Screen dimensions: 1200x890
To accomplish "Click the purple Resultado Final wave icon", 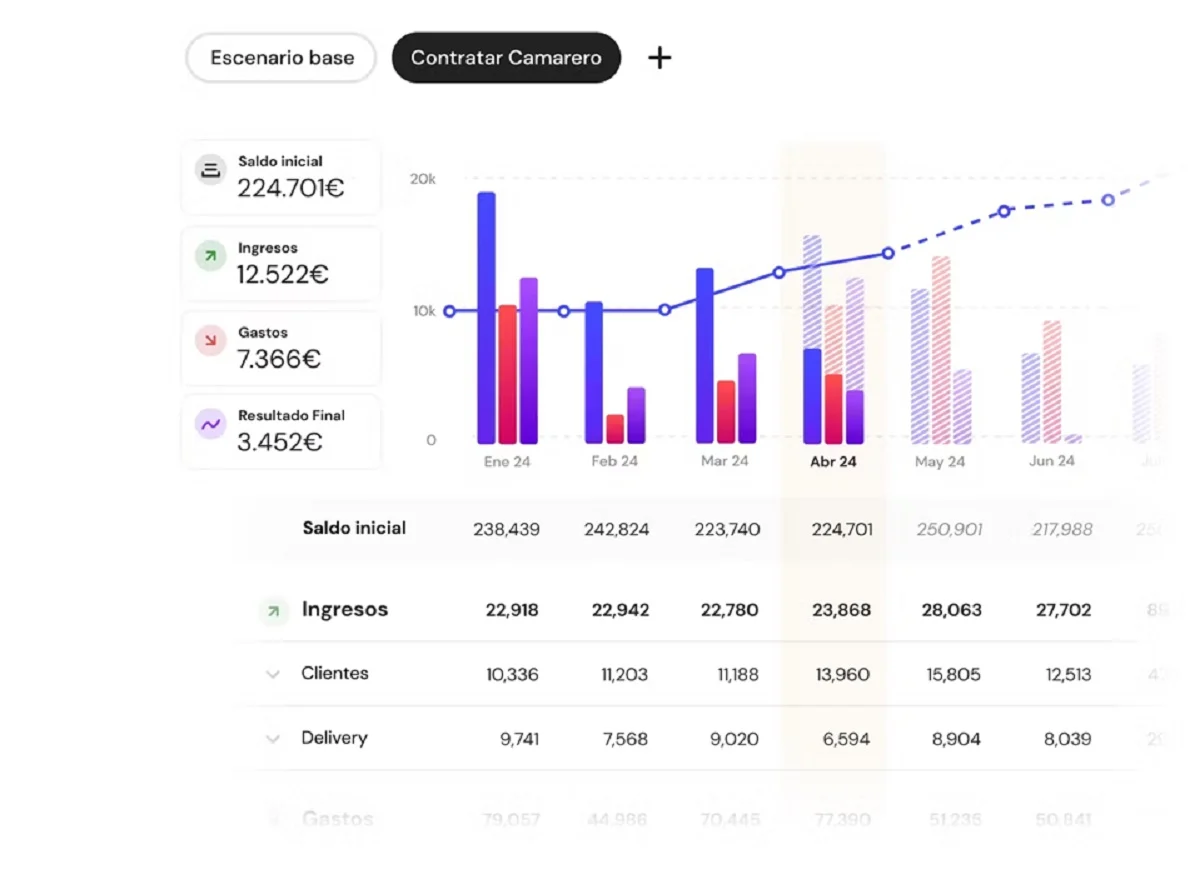I will pos(210,425).
